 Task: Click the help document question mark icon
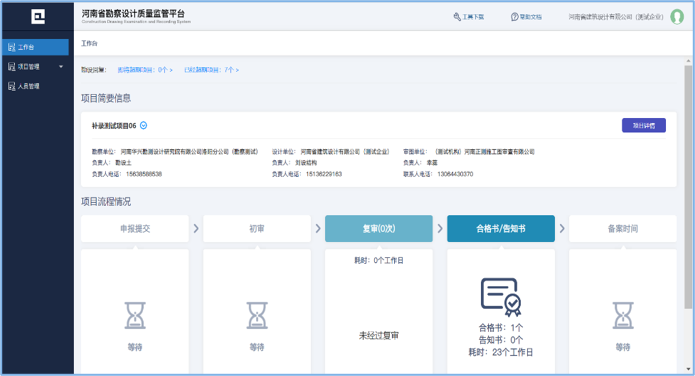[x=515, y=17]
